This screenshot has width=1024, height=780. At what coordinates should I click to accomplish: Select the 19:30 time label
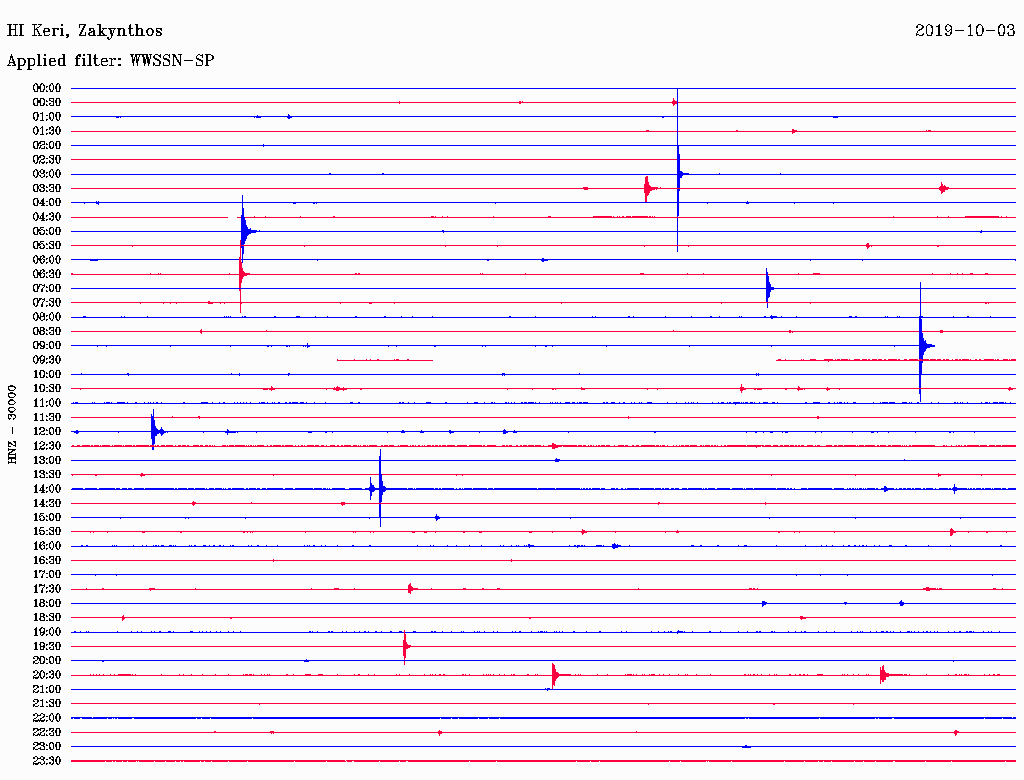tap(46, 647)
